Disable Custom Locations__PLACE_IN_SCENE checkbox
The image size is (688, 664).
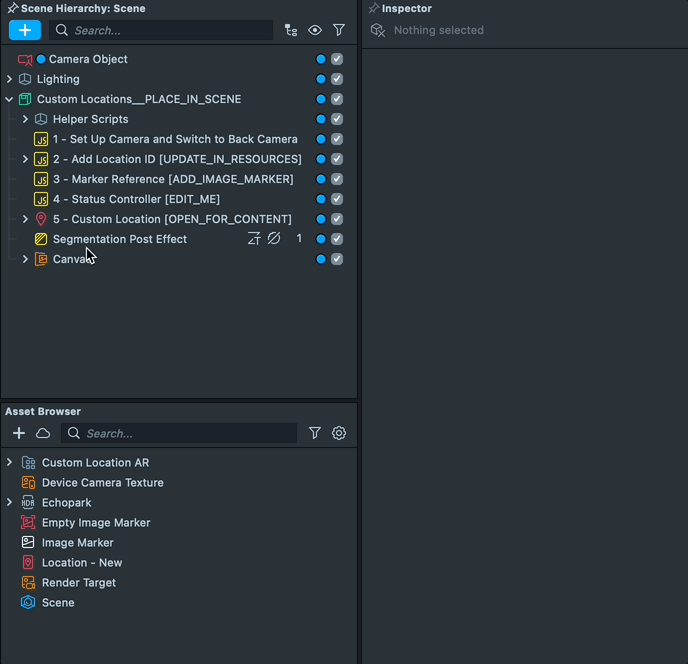pyautogui.click(x=337, y=99)
